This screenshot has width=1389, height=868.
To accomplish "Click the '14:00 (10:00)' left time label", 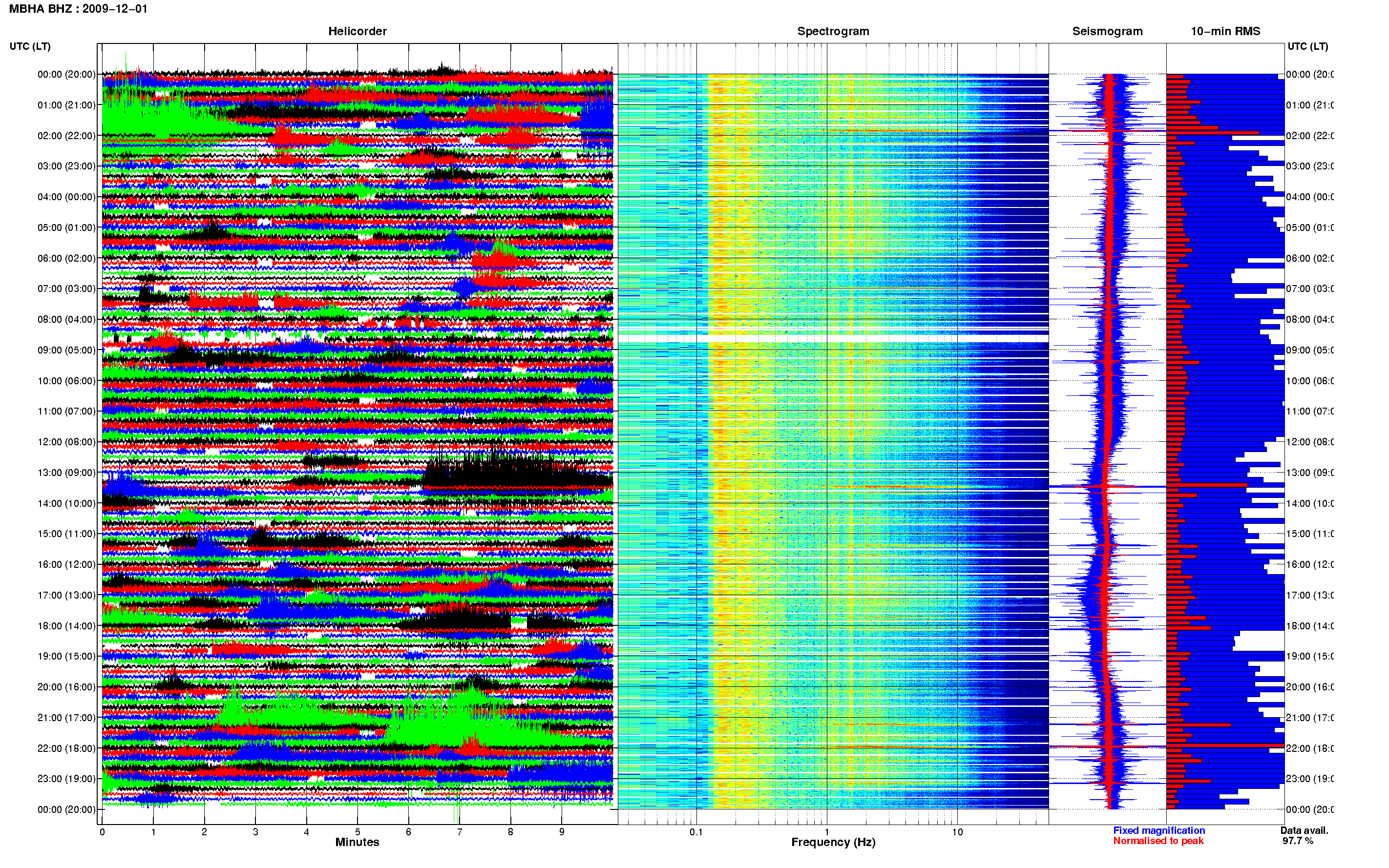I will (x=66, y=503).
